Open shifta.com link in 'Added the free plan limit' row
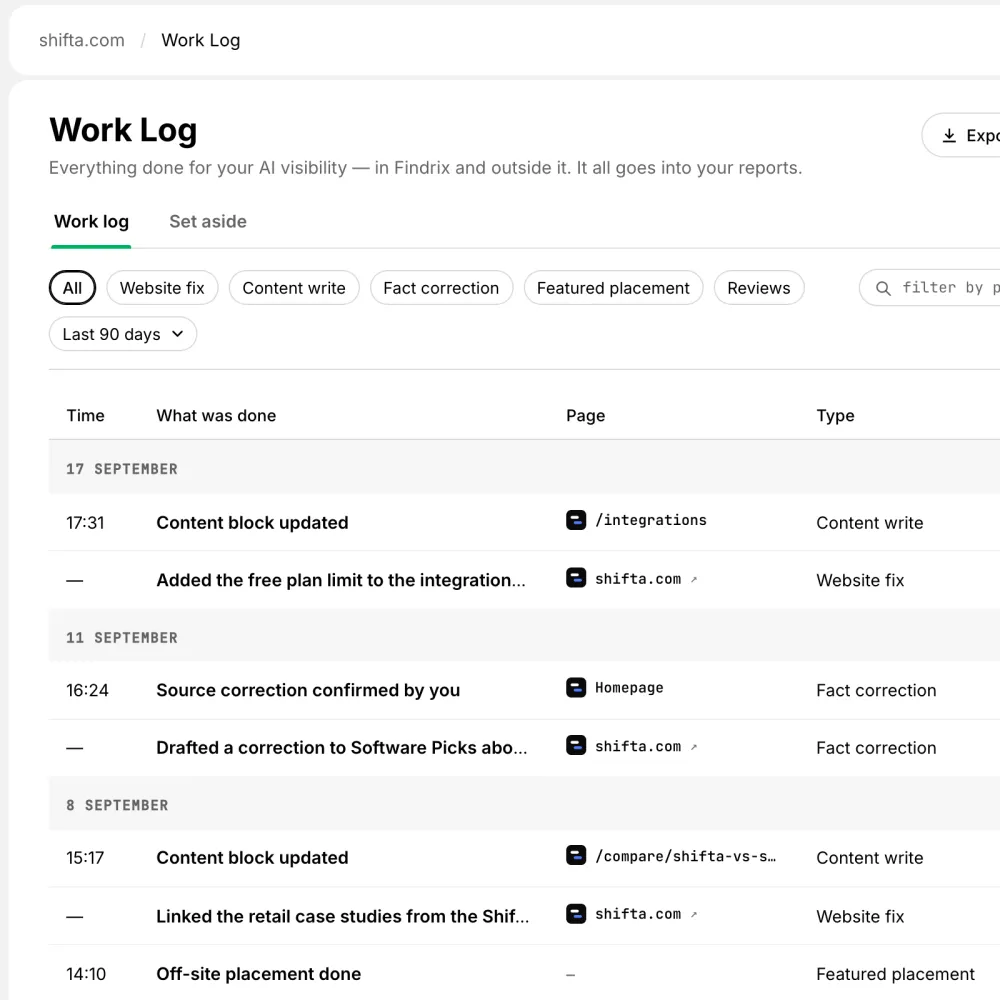Image resolution: width=1000 pixels, height=1000 pixels. coord(638,578)
